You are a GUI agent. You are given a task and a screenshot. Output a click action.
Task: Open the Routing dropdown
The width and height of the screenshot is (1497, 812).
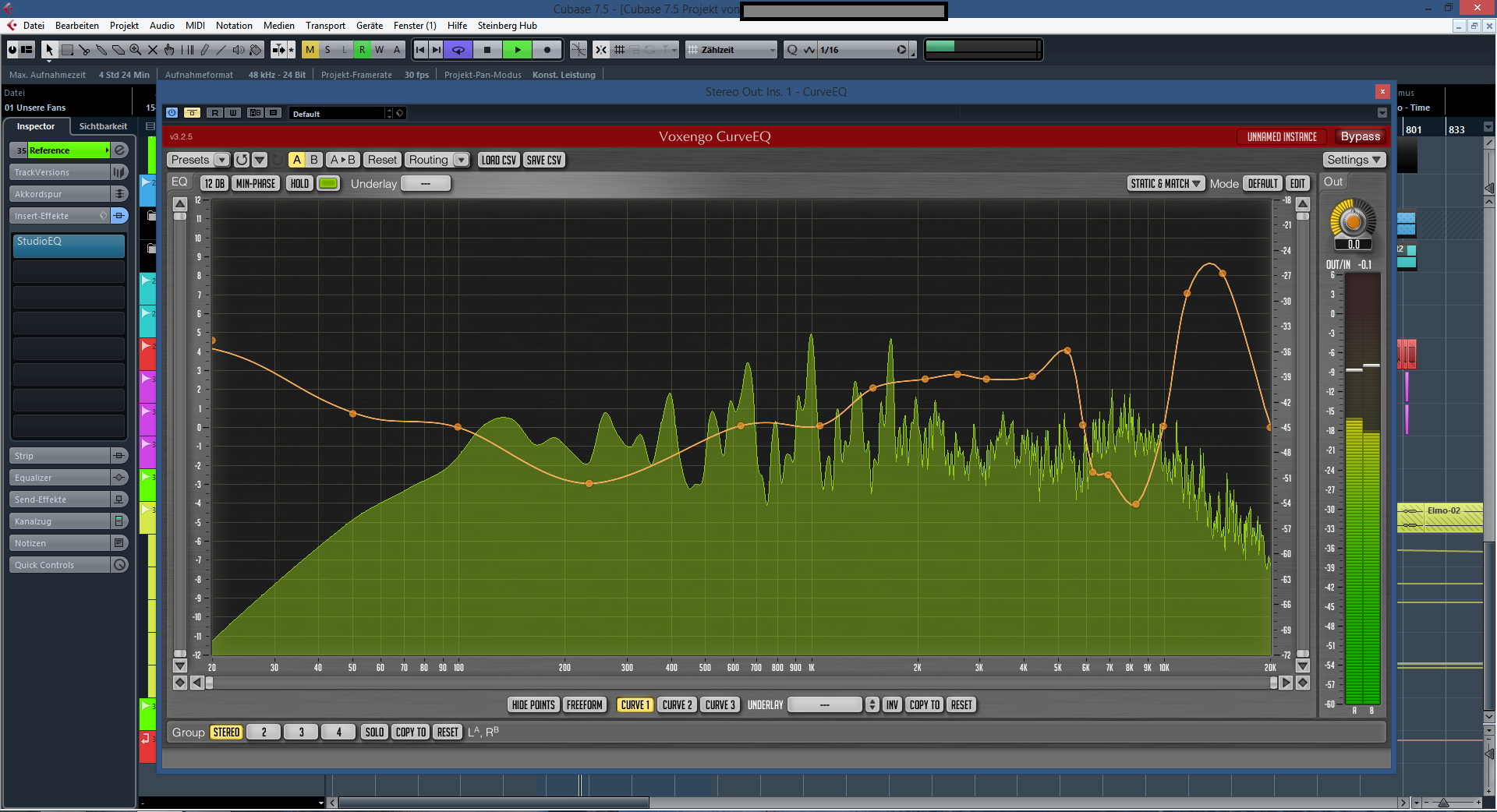click(437, 160)
